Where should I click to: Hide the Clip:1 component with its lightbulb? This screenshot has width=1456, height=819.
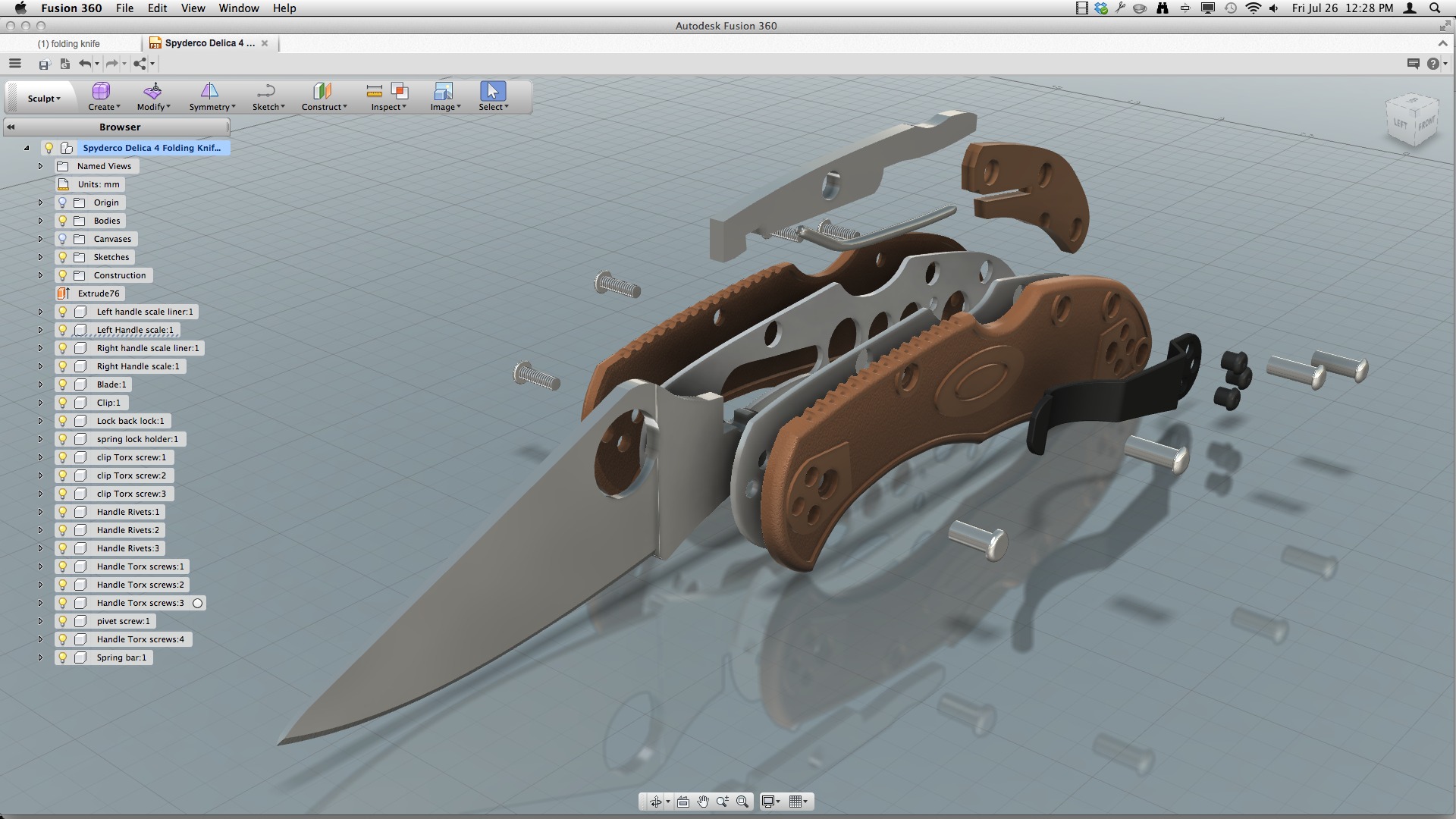(x=61, y=403)
